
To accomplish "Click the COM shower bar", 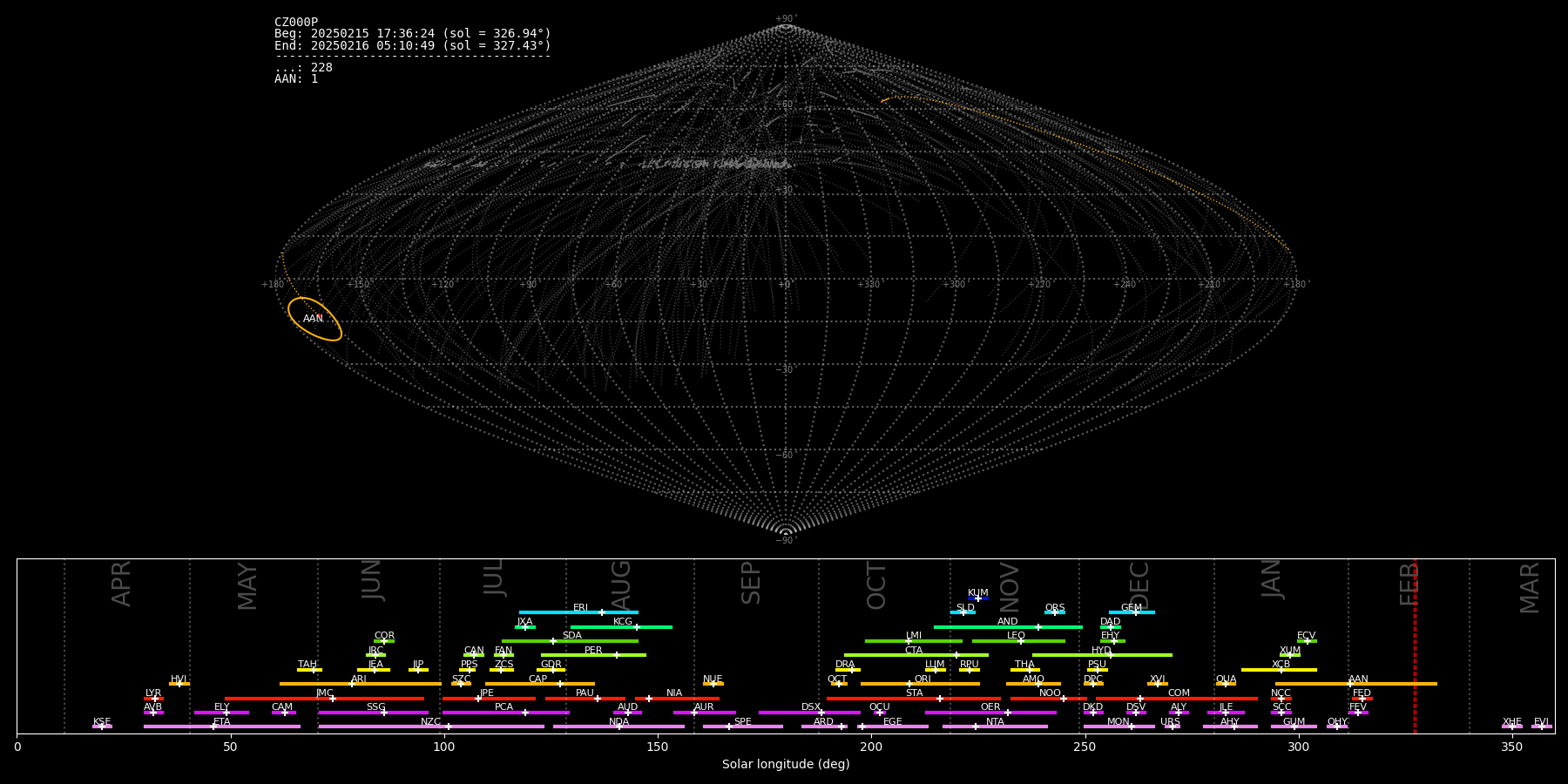I will click(1176, 699).
